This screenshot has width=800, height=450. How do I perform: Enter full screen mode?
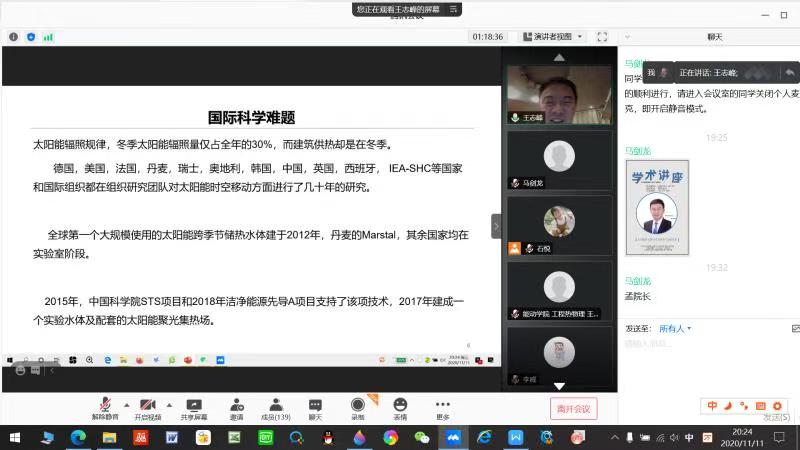[x=602, y=36]
